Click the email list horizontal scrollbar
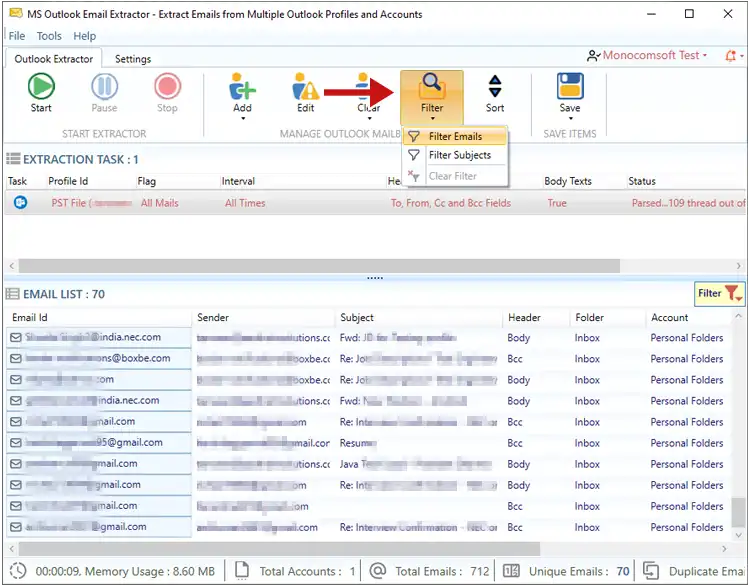The width and height of the screenshot is (749, 585). (279, 549)
